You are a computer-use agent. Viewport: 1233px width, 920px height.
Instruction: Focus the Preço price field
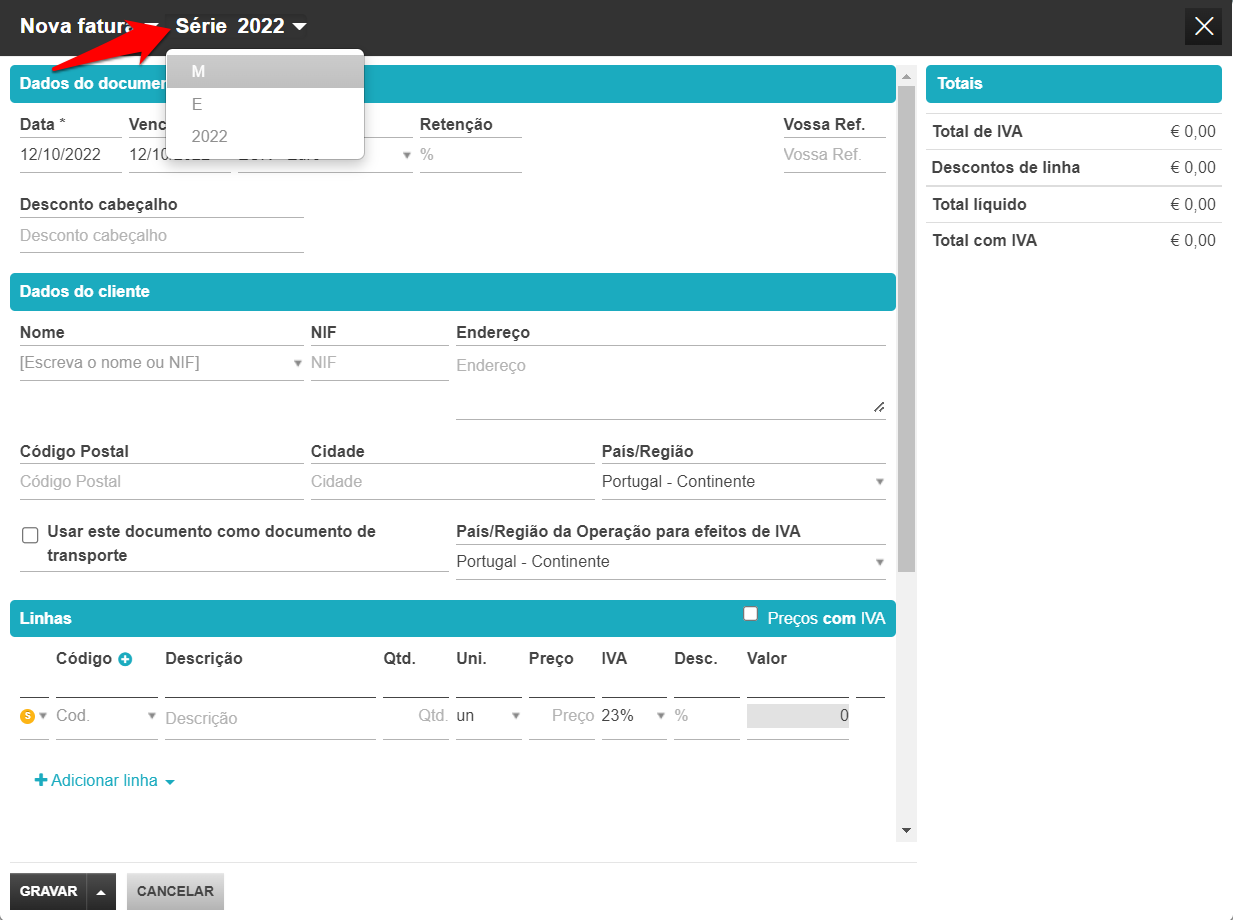point(562,716)
